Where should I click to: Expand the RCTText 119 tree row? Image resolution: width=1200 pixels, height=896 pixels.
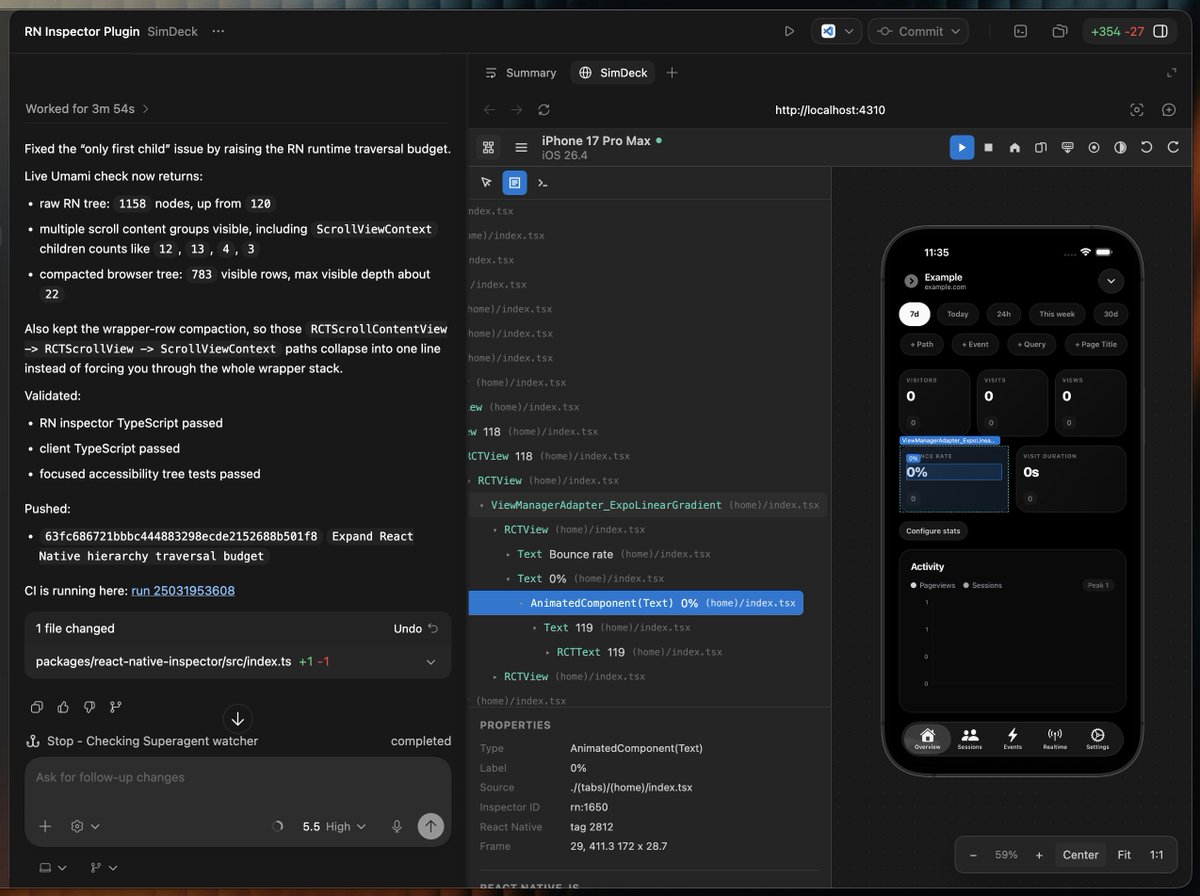click(548, 652)
